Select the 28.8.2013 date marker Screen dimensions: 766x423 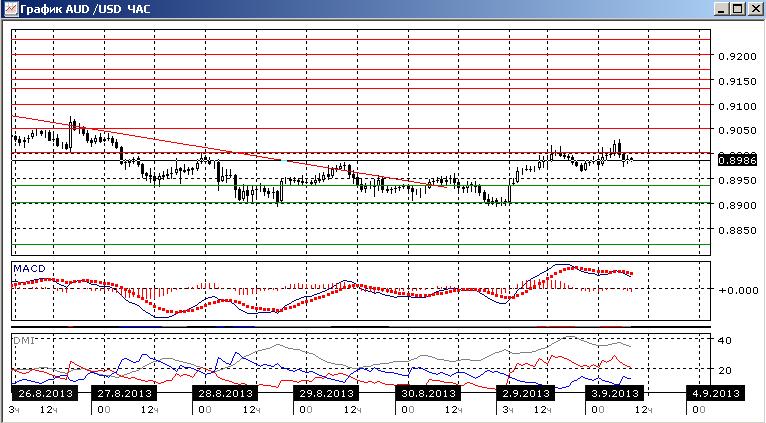(x=225, y=393)
